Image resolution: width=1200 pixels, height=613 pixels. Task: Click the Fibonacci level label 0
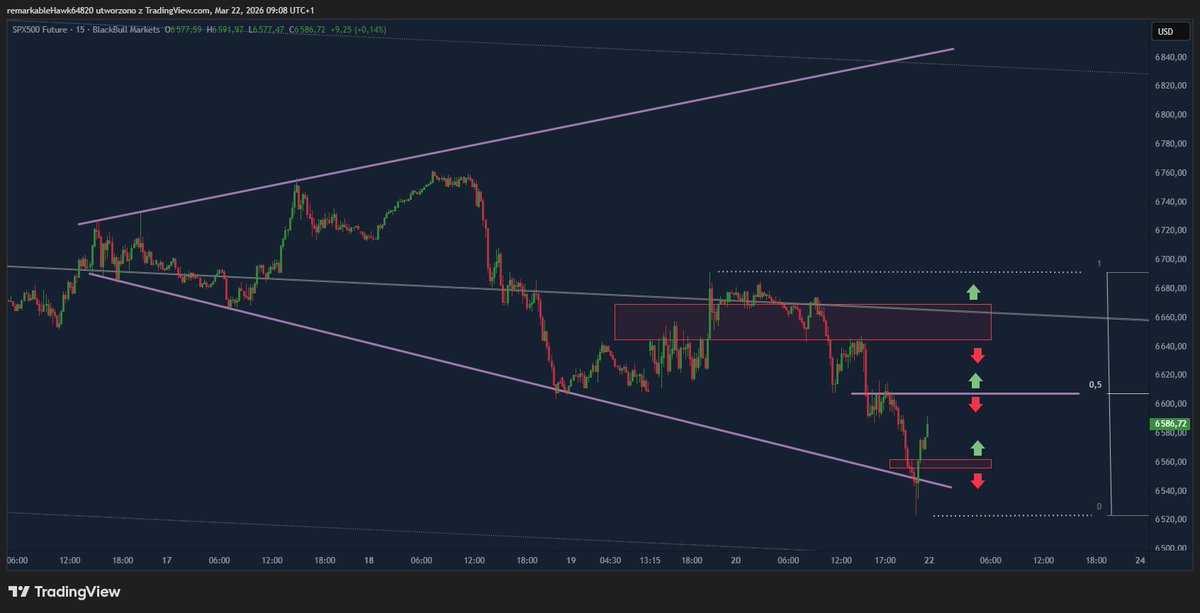1099,507
